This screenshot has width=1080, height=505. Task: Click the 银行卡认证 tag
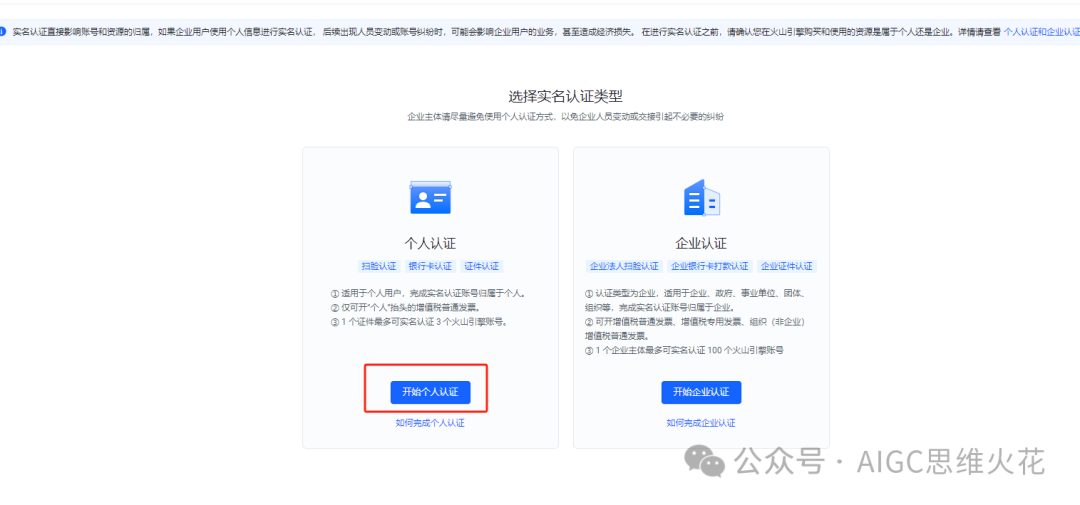(430, 266)
